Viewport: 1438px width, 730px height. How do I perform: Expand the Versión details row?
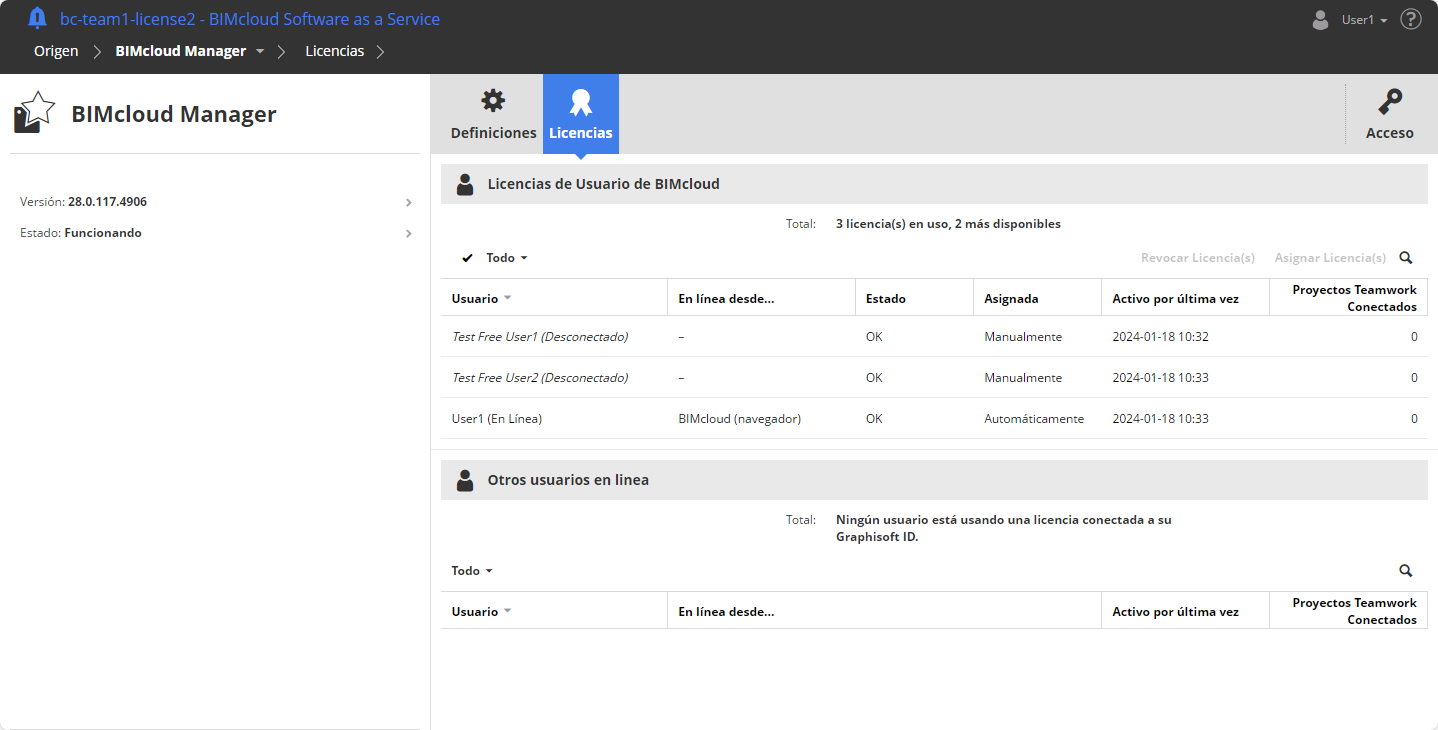pos(408,202)
